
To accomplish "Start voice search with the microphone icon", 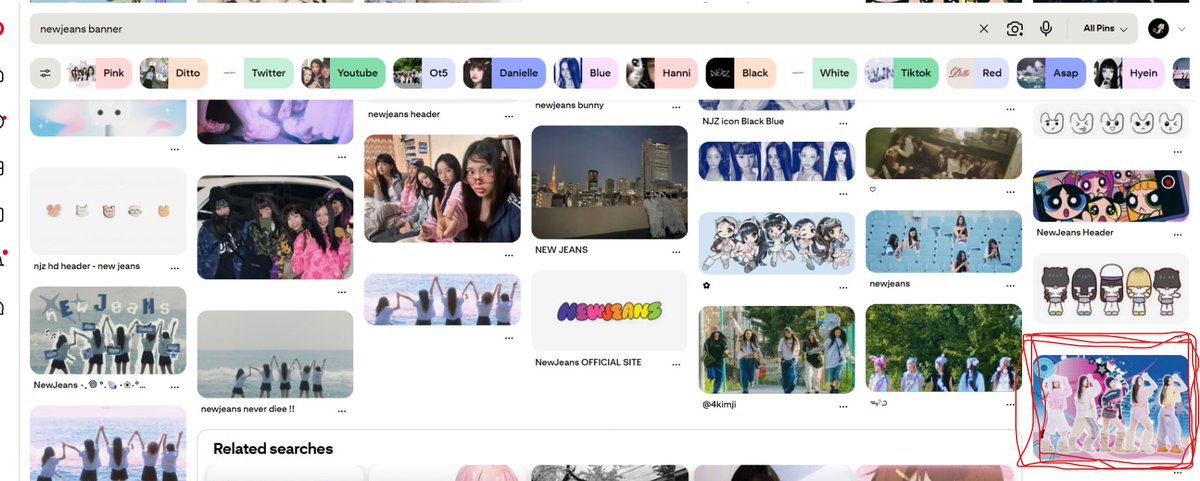I will pyautogui.click(x=1046, y=29).
